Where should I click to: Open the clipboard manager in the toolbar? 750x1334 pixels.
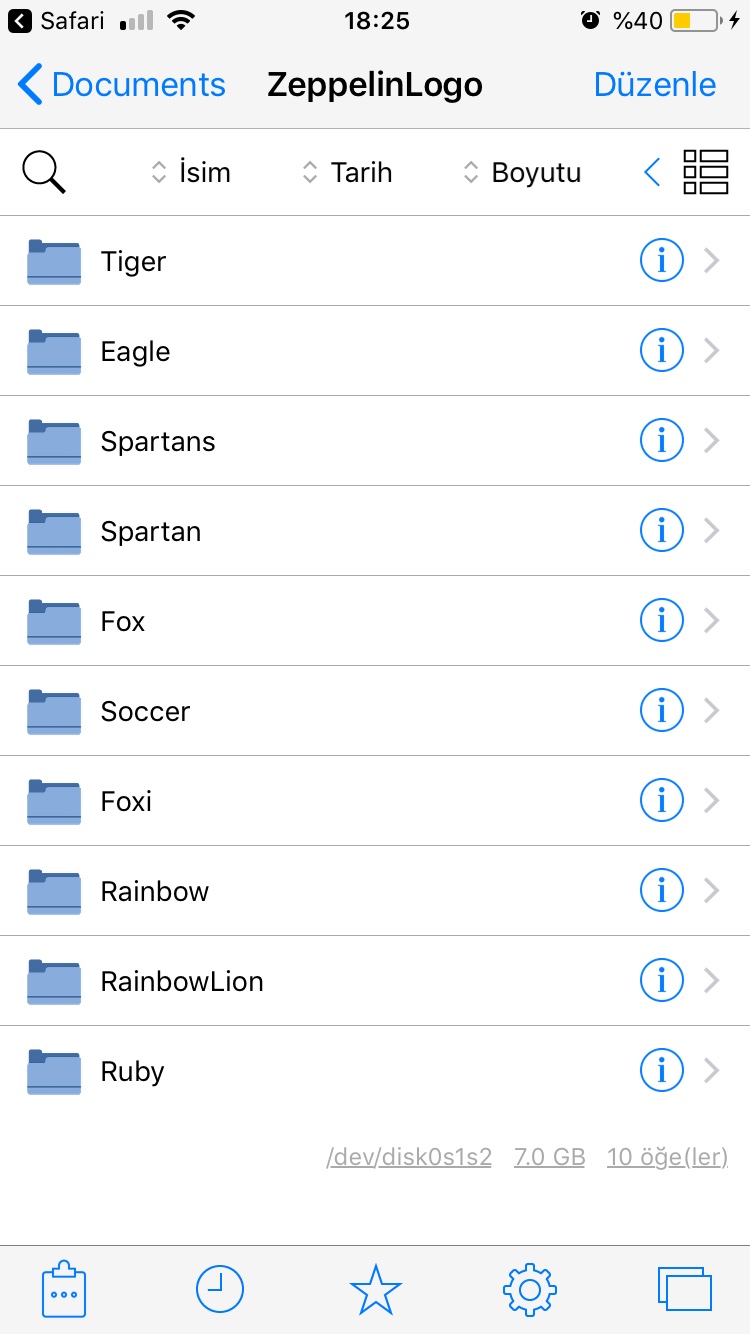[x=63, y=1289]
